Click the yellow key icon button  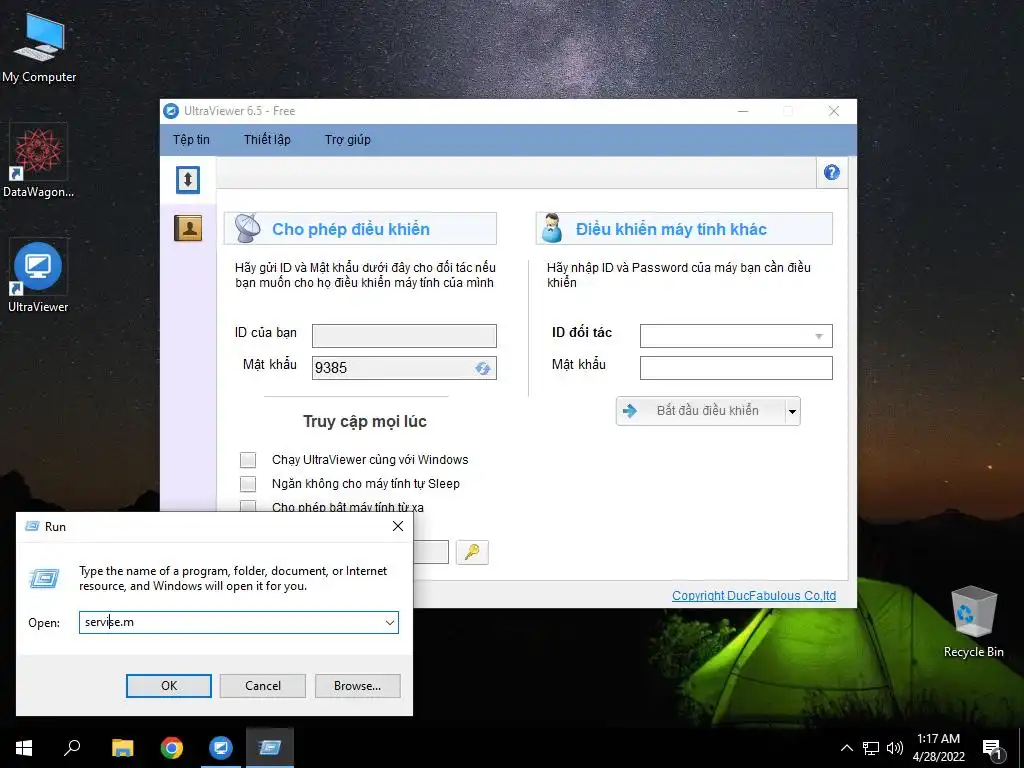click(472, 552)
